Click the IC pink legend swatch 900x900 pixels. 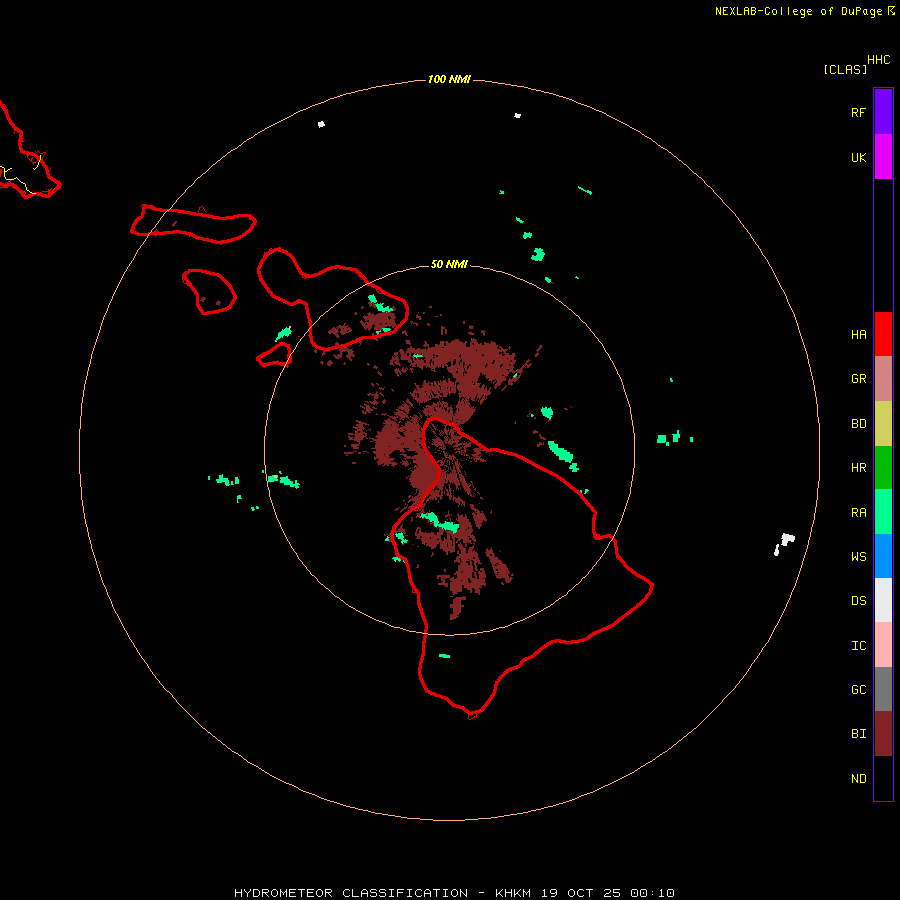point(883,645)
